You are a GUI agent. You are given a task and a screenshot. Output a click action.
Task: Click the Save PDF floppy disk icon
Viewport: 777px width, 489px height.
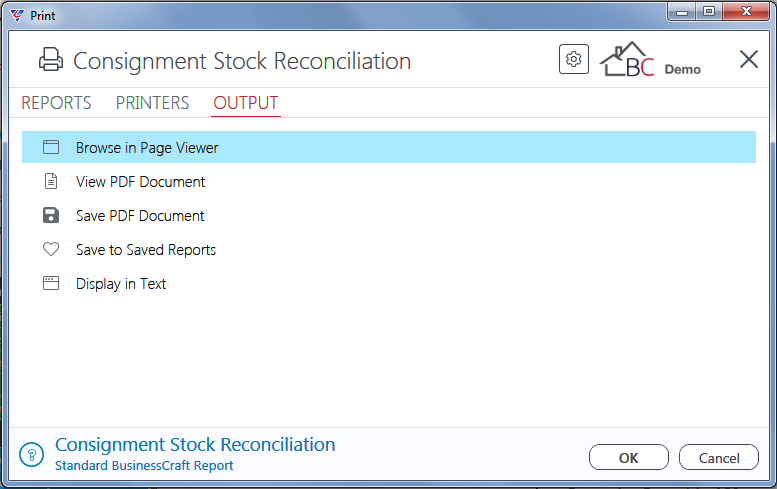pos(51,216)
